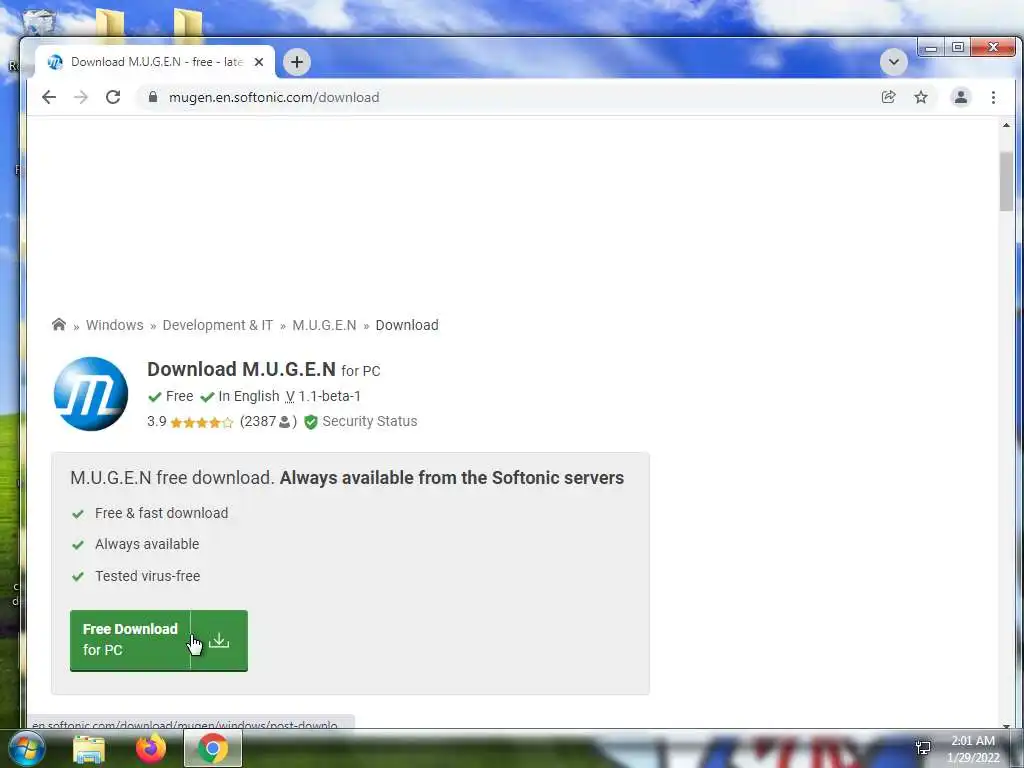Go back using the browser back arrow
1024x768 pixels.
49,97
